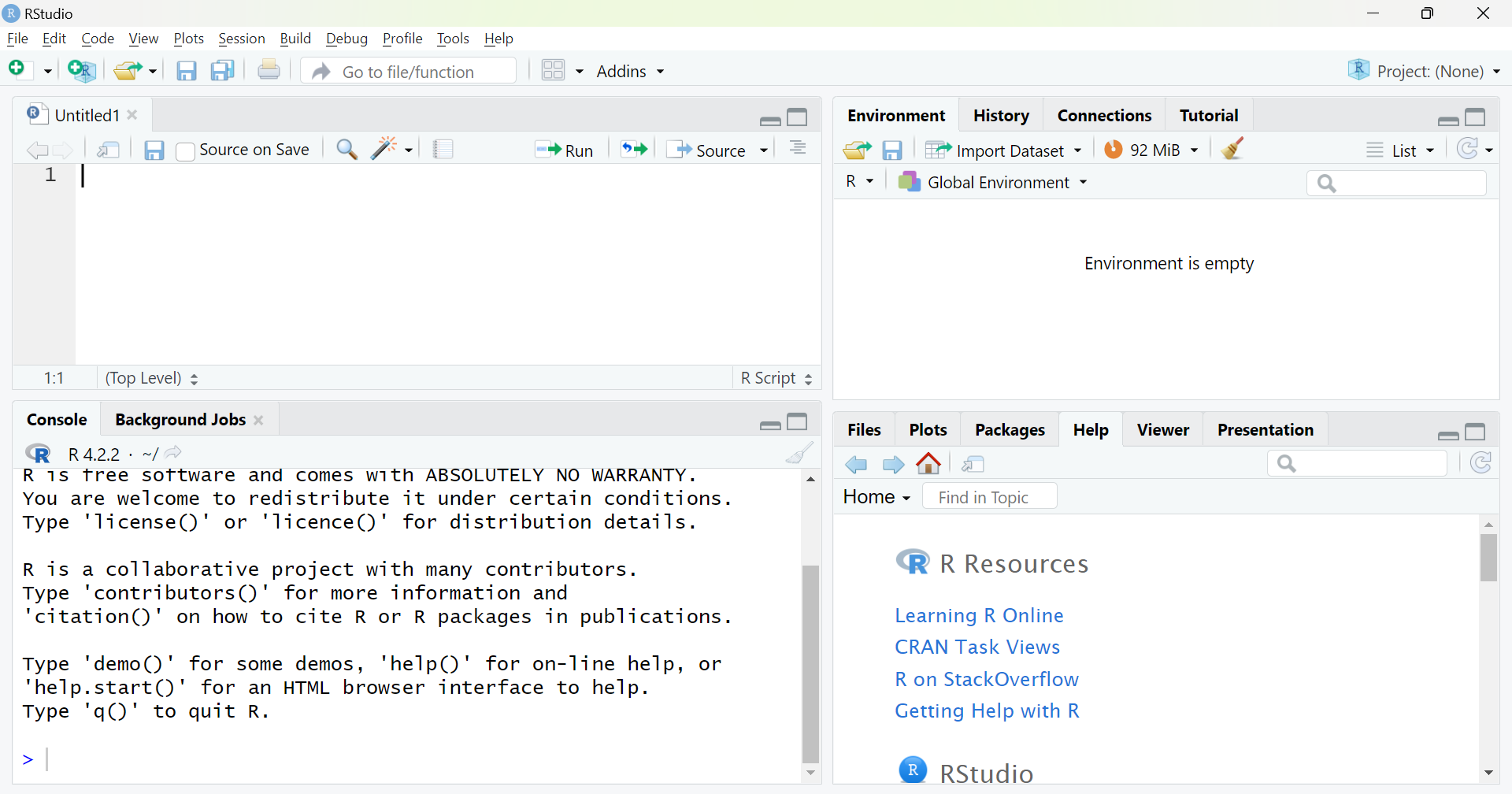Go to Help home icon
This screenshot has width=1512, height=794.
[929, 464]
